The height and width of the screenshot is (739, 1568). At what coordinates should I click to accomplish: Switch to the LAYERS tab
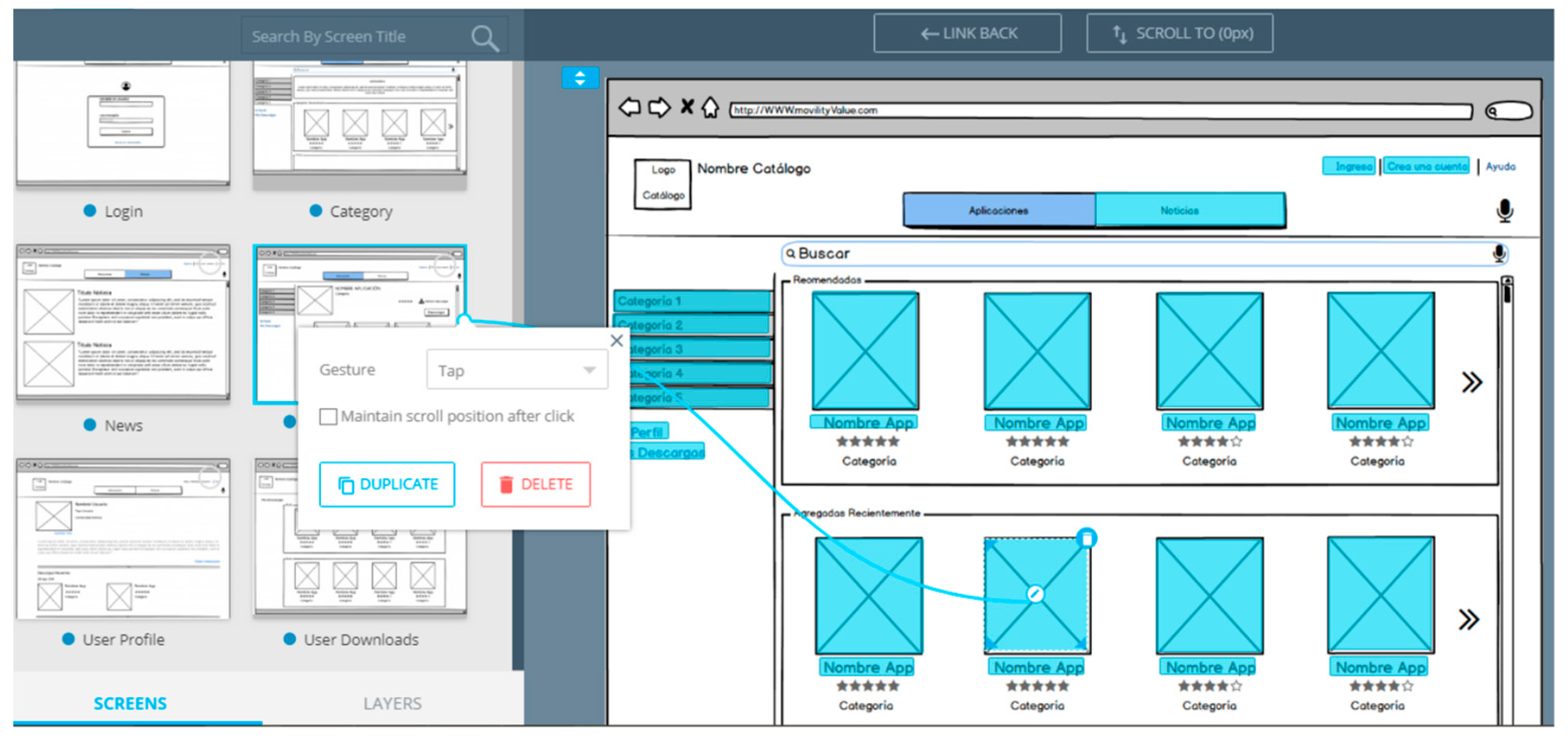392,703
